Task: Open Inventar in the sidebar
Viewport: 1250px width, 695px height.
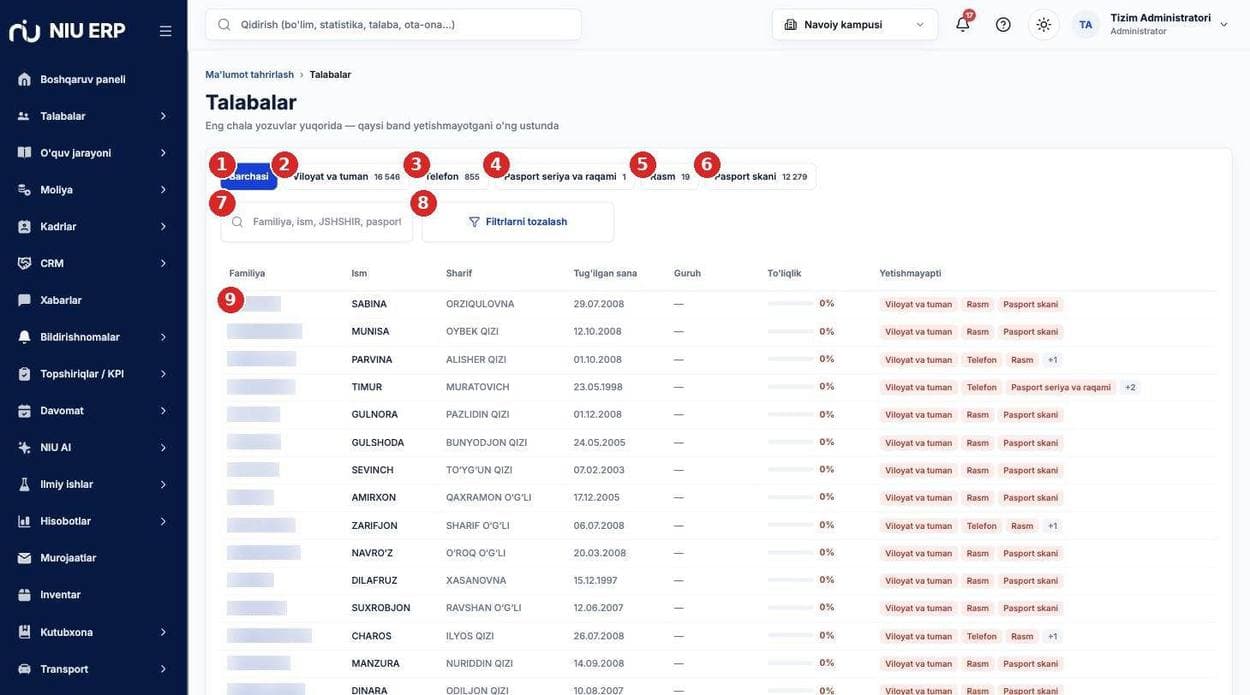Action: point(60,595)
